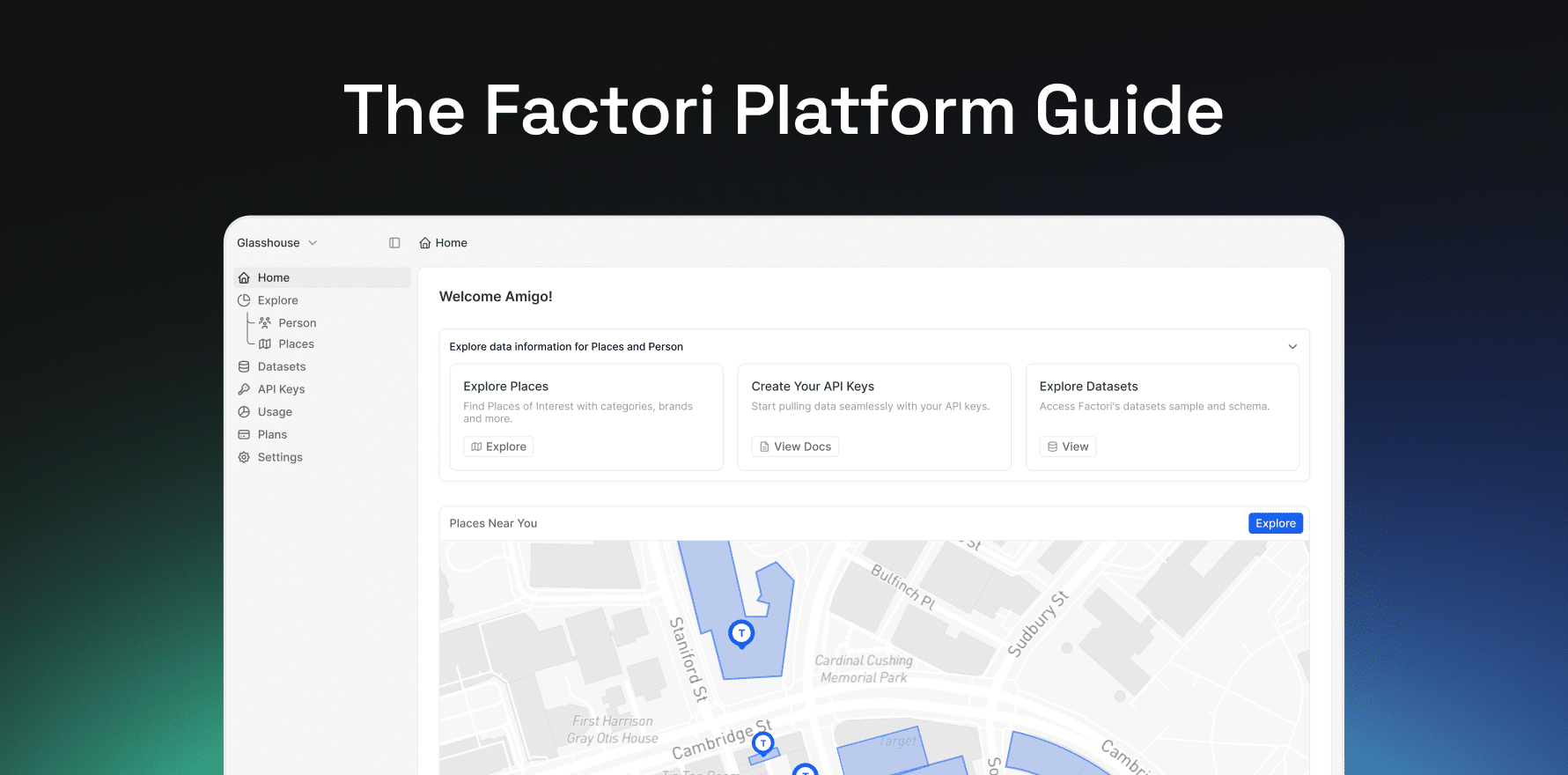Click the Explore Places card title
The width and height of the screenshot is (1568, 775).
(506, 387)
